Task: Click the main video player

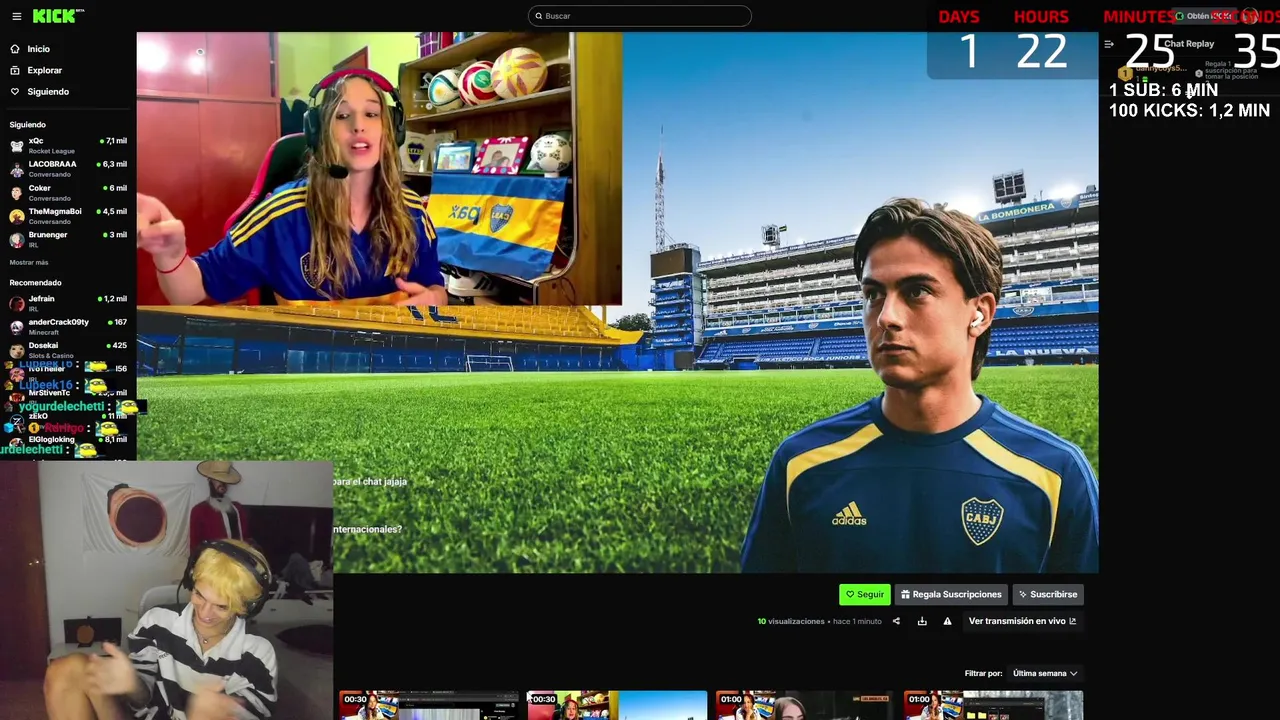Action: 617,302
